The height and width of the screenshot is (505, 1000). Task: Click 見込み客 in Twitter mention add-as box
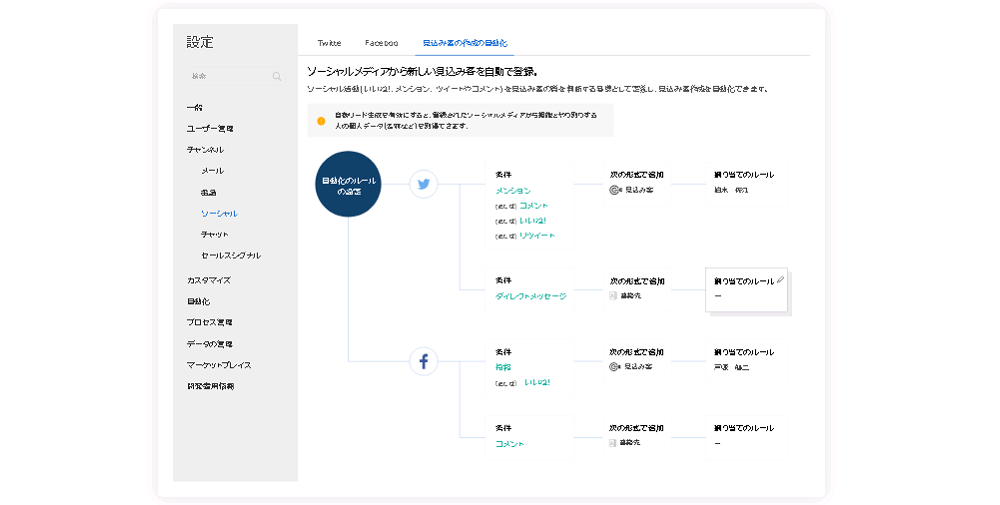(638, 190)
